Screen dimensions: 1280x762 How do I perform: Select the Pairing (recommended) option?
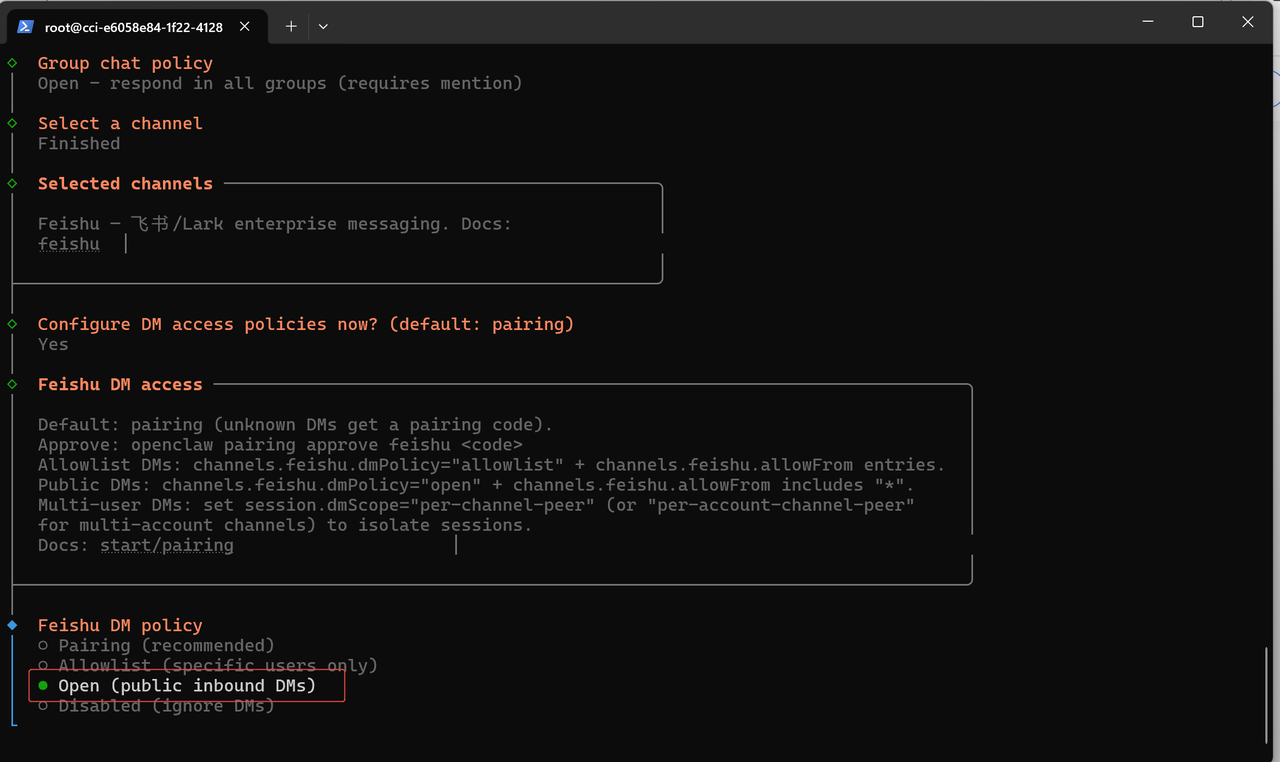156,646
